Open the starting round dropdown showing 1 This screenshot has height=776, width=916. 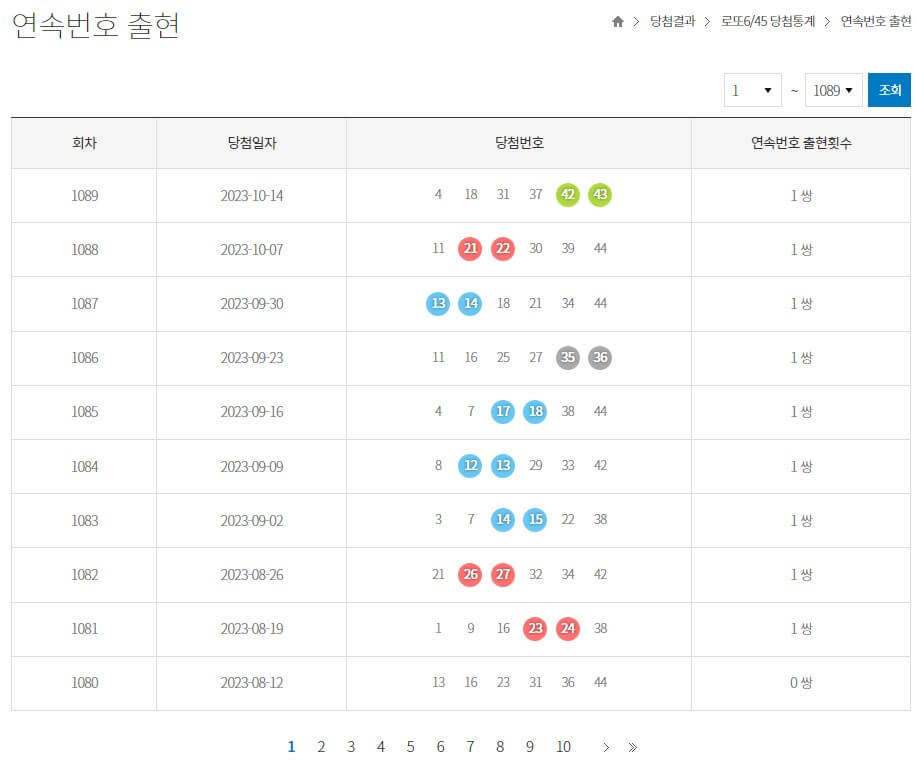752,89
